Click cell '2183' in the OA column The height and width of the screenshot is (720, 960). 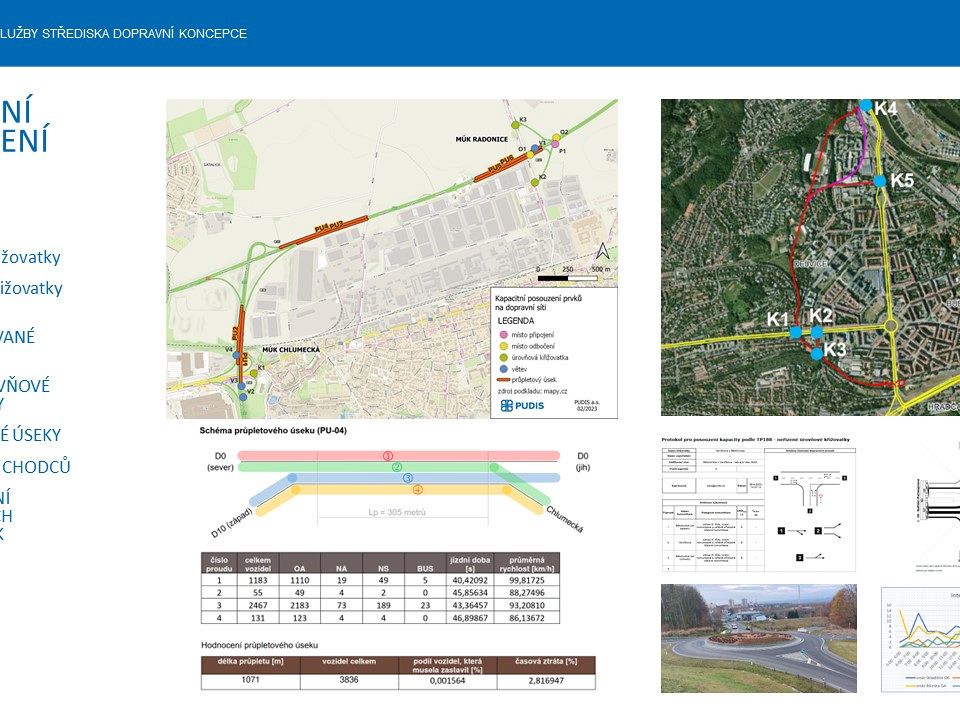[299, 605]
